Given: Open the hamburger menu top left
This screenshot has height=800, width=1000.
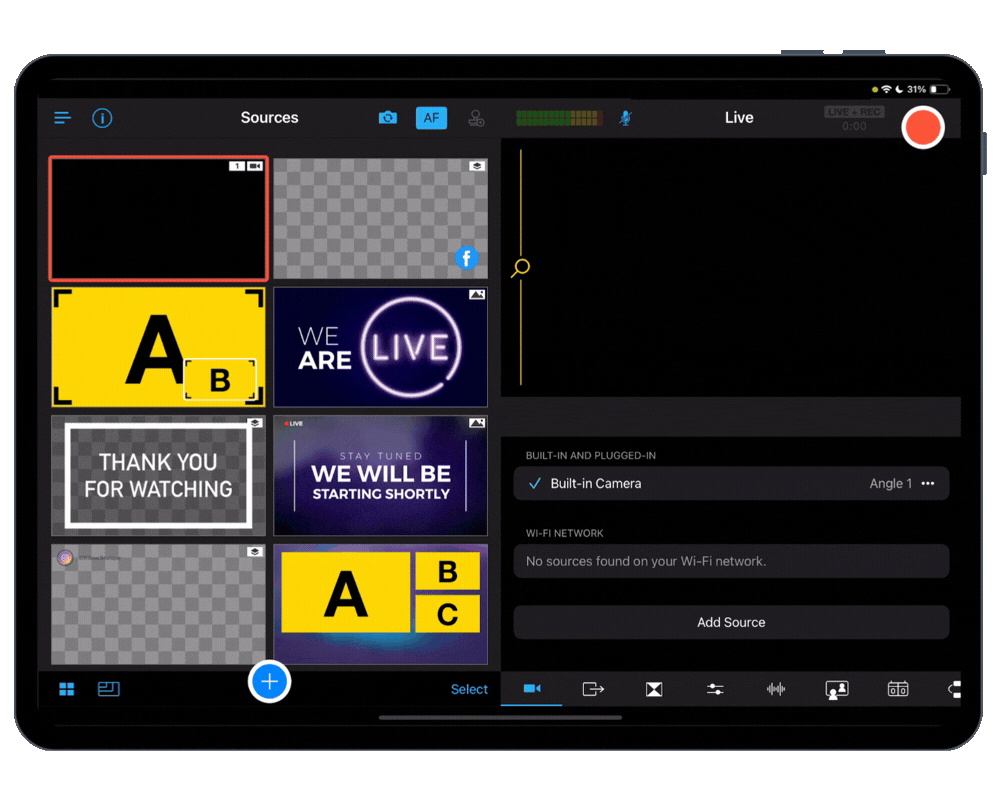Looking at the screenshot, I should [62, 117].
